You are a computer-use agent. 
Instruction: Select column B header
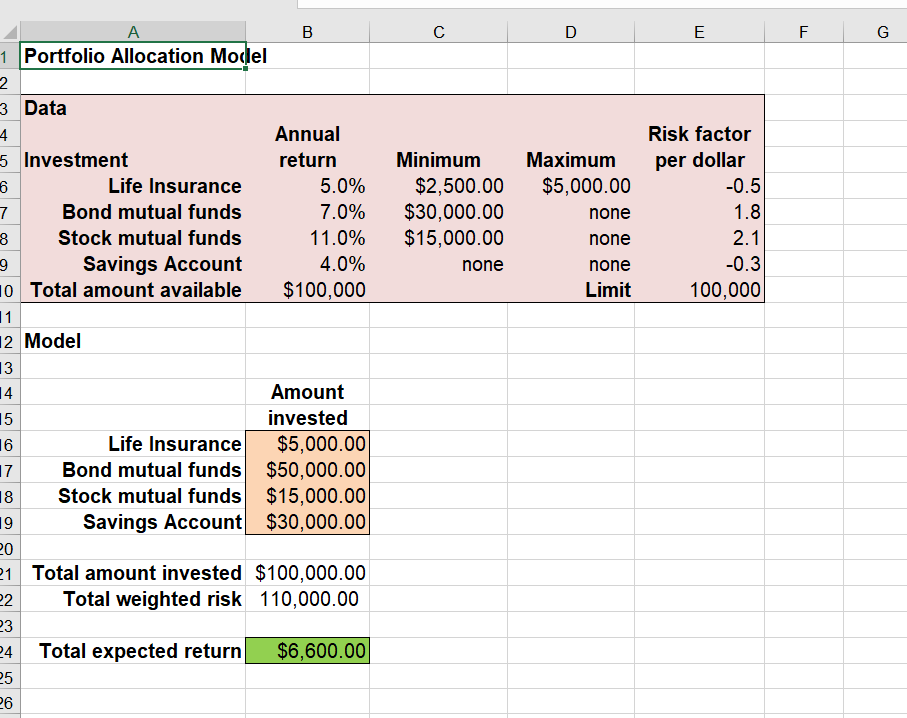(307, 31)
